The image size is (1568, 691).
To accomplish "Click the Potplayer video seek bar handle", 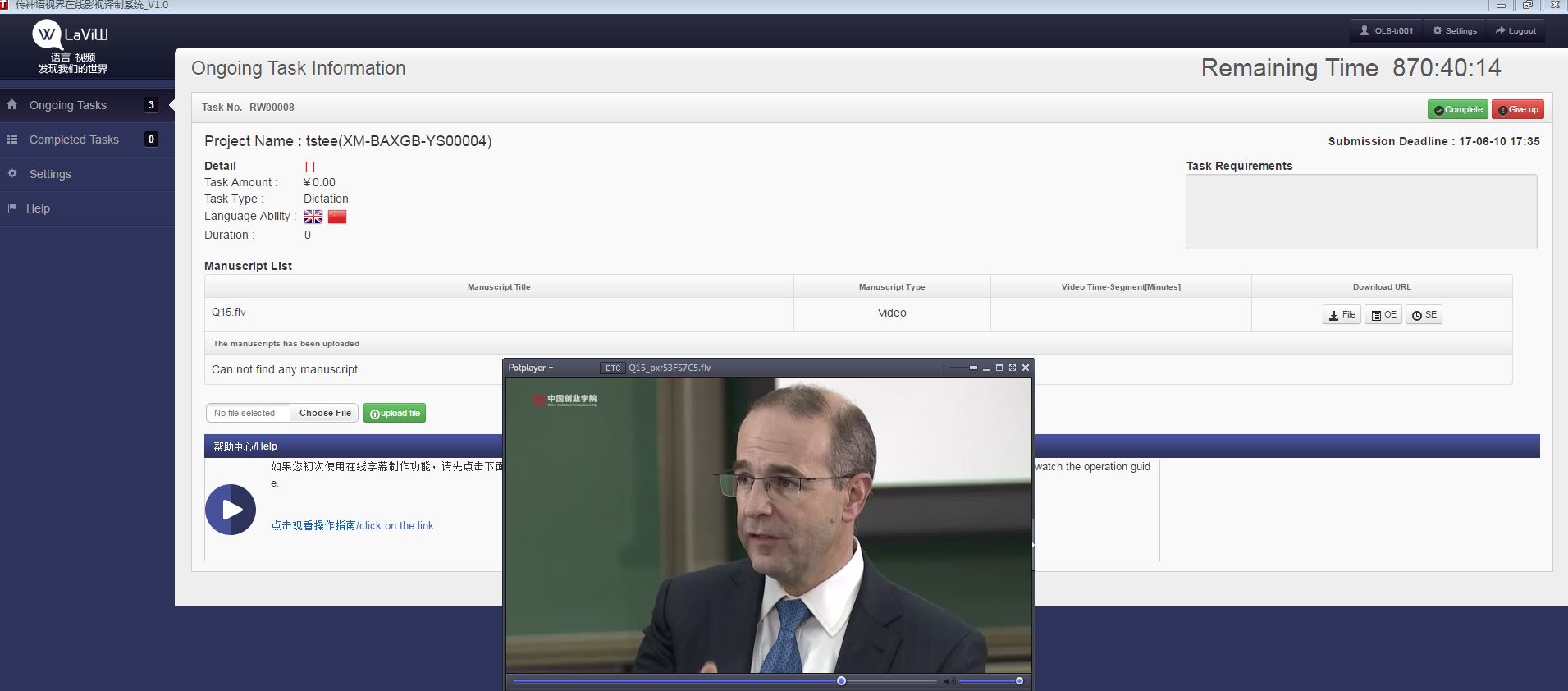I will coord(841,681).
